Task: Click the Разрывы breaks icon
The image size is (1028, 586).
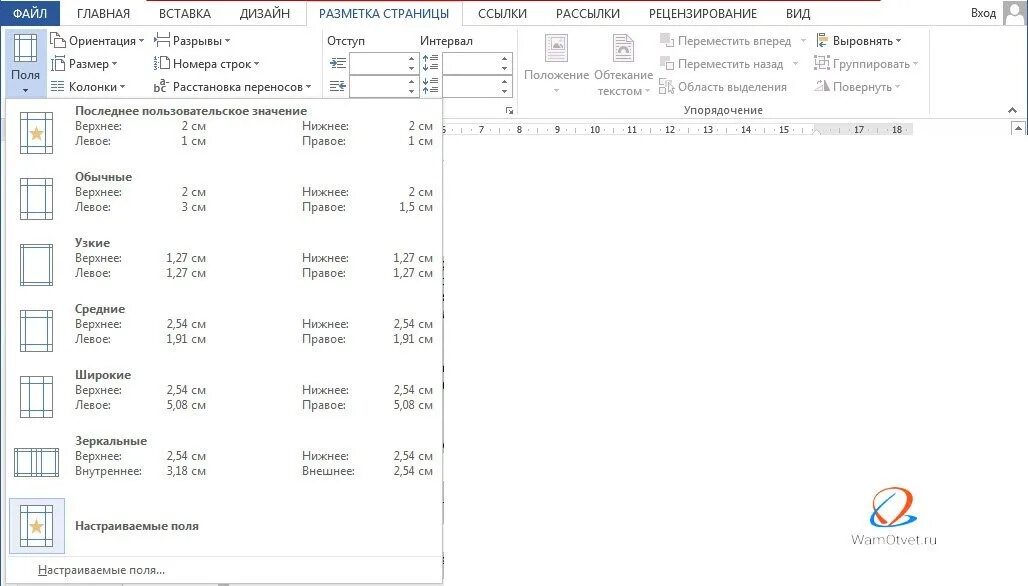Action: [161, 41]
